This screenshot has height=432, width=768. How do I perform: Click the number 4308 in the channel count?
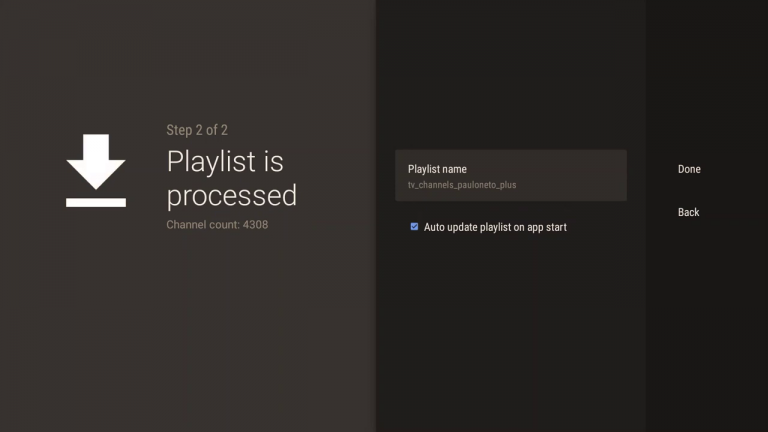[x=255, y=224]
